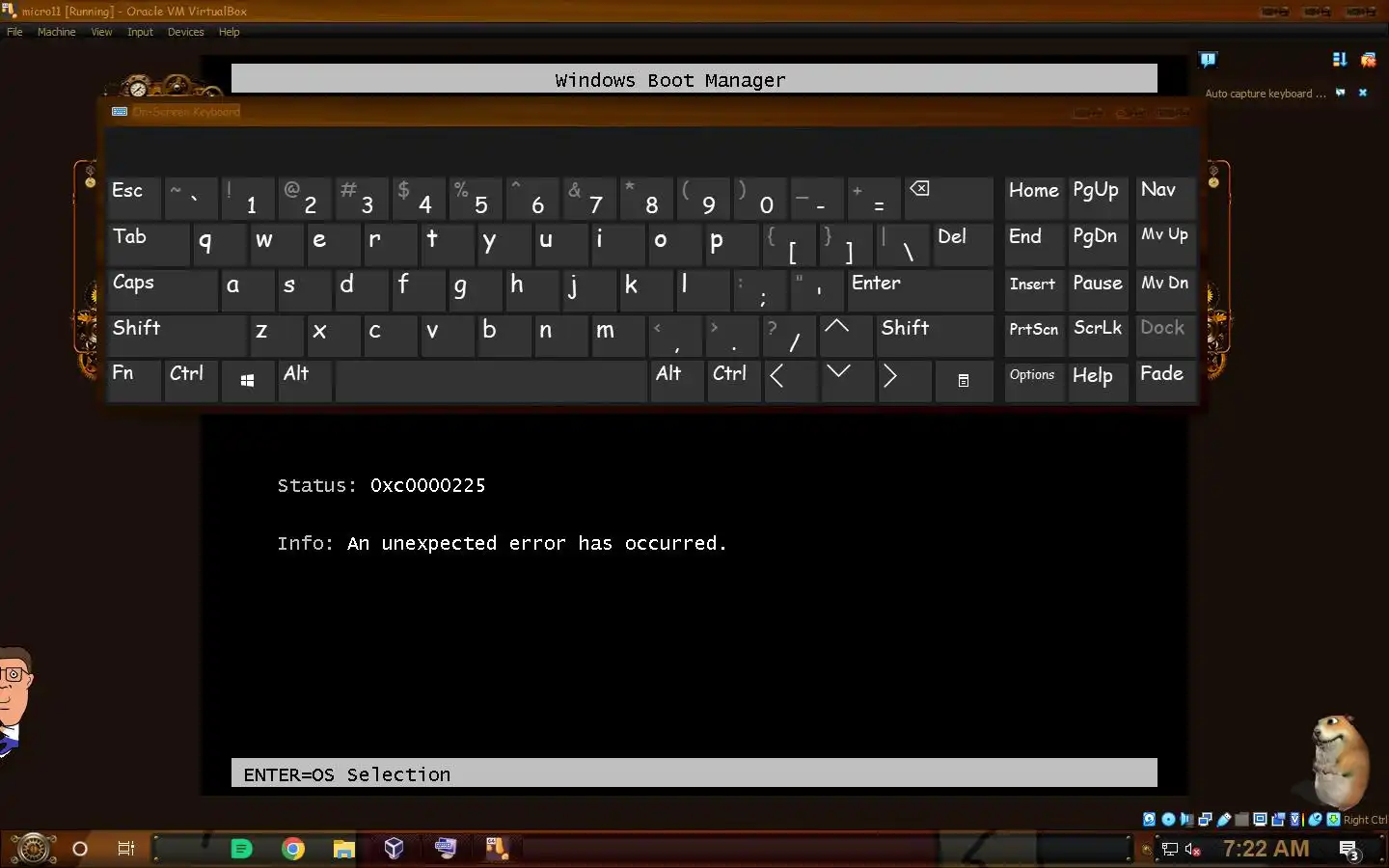Screen dimensions: 1389x868
Task: Open the Input menu
Action: pos(140,32)
